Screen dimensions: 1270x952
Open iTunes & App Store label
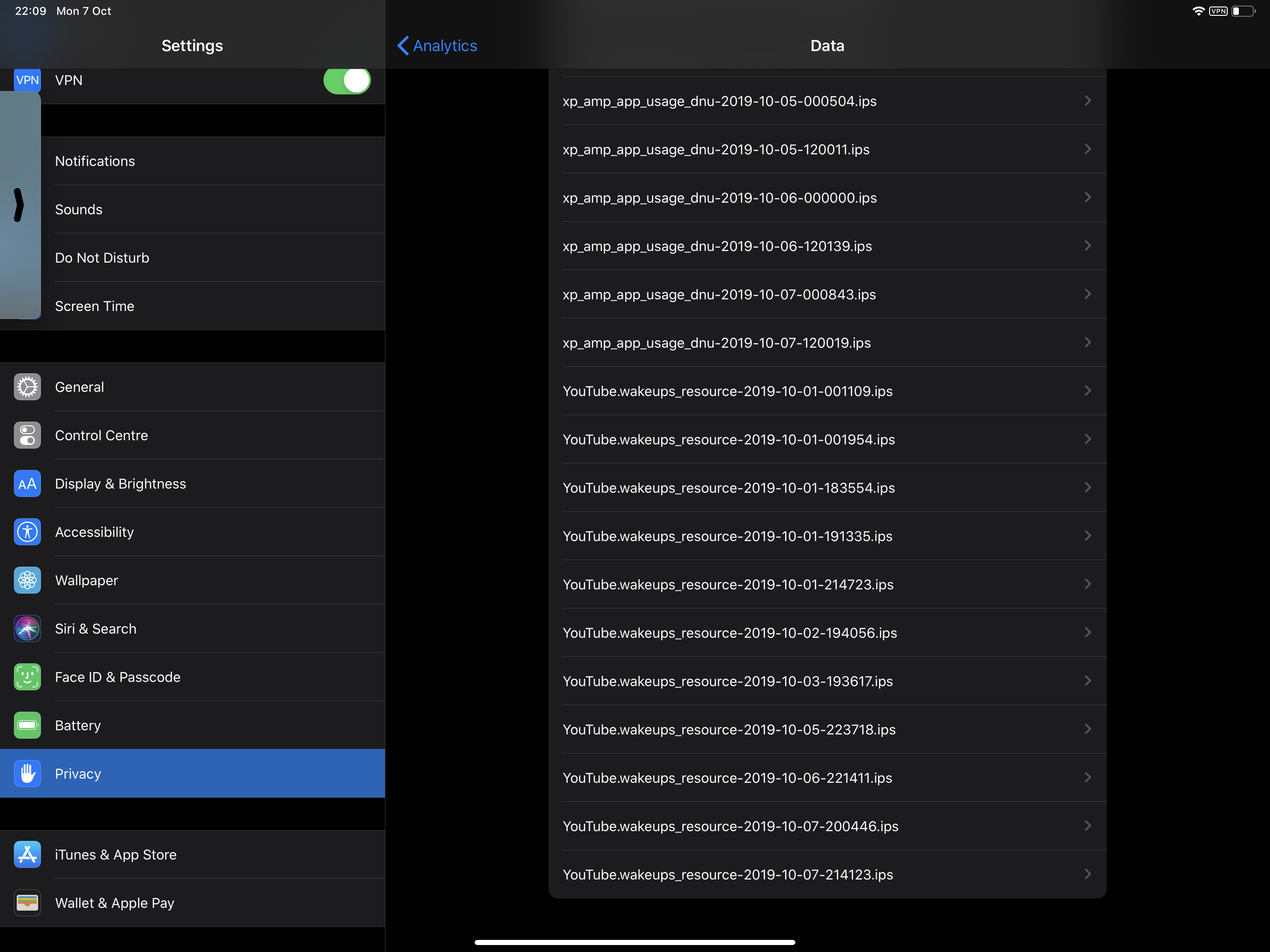tap(116, 855)
